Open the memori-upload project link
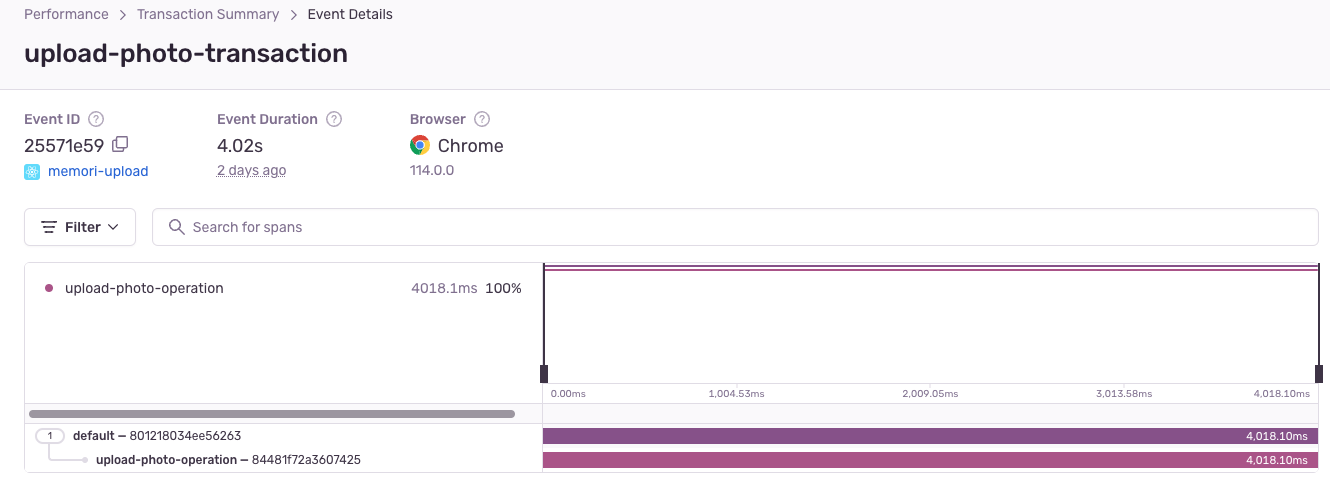 point(98,171)
